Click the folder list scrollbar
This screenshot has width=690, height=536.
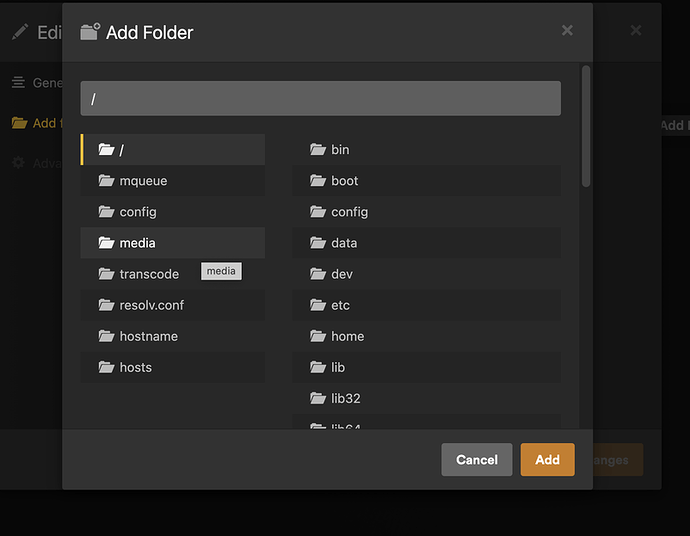click(x=586, y=126)
